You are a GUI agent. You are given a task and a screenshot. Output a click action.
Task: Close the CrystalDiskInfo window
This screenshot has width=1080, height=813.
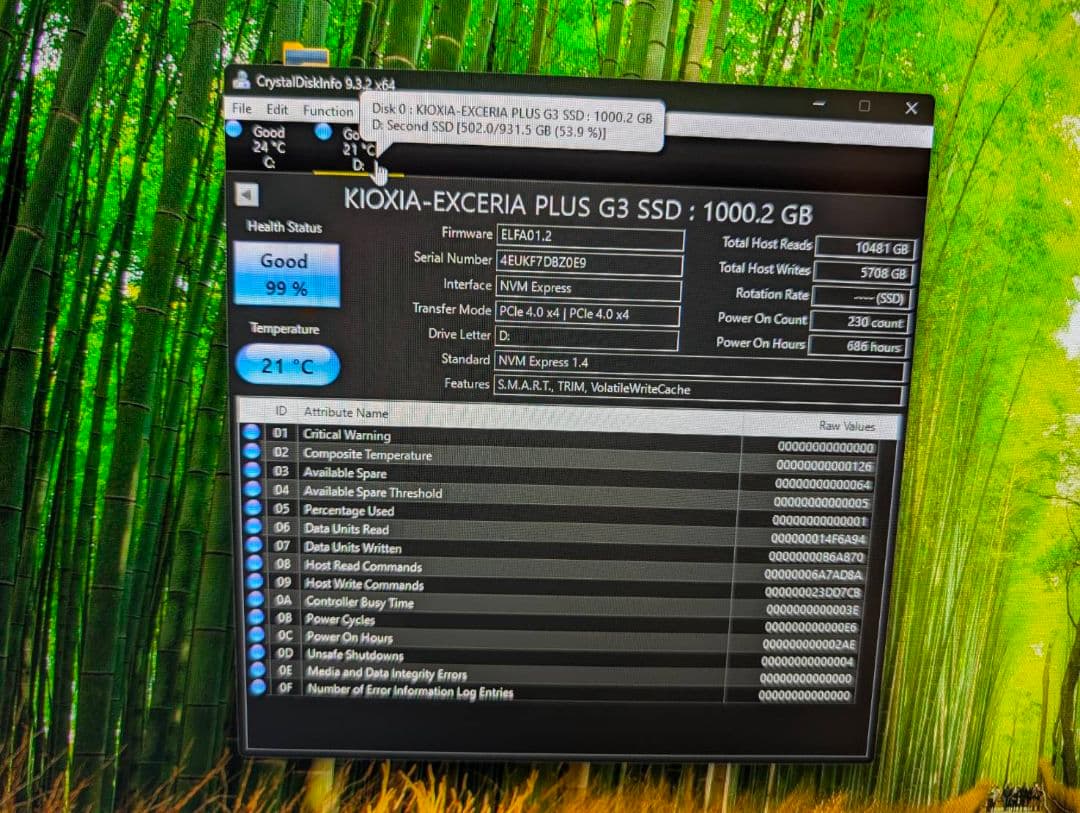tap(911, 108)
